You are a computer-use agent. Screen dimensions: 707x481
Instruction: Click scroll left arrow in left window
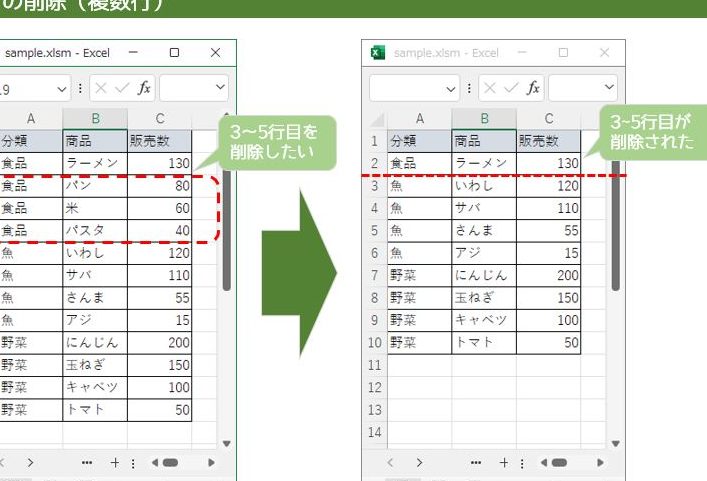click(x=155, y=463)
